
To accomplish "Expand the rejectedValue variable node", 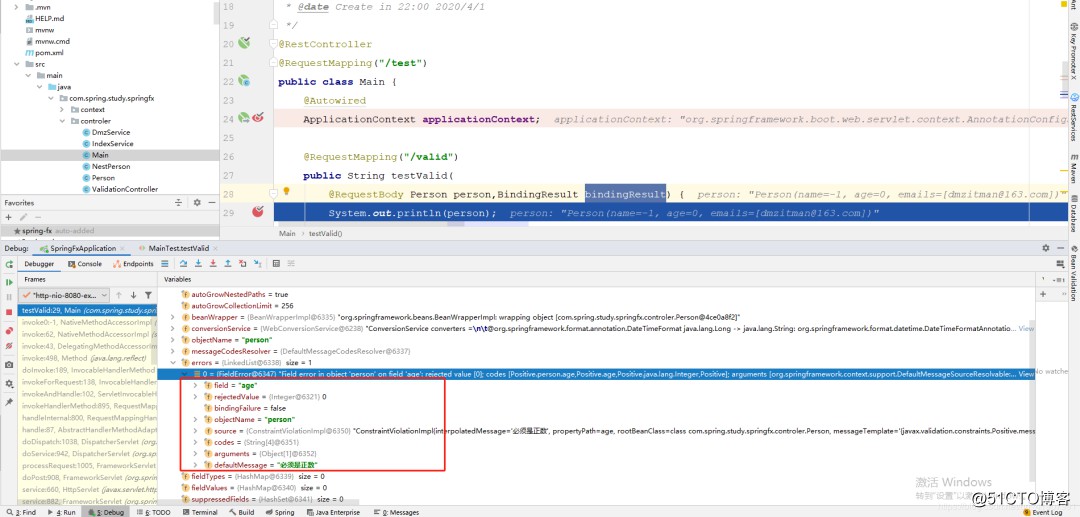I will 196,397.
